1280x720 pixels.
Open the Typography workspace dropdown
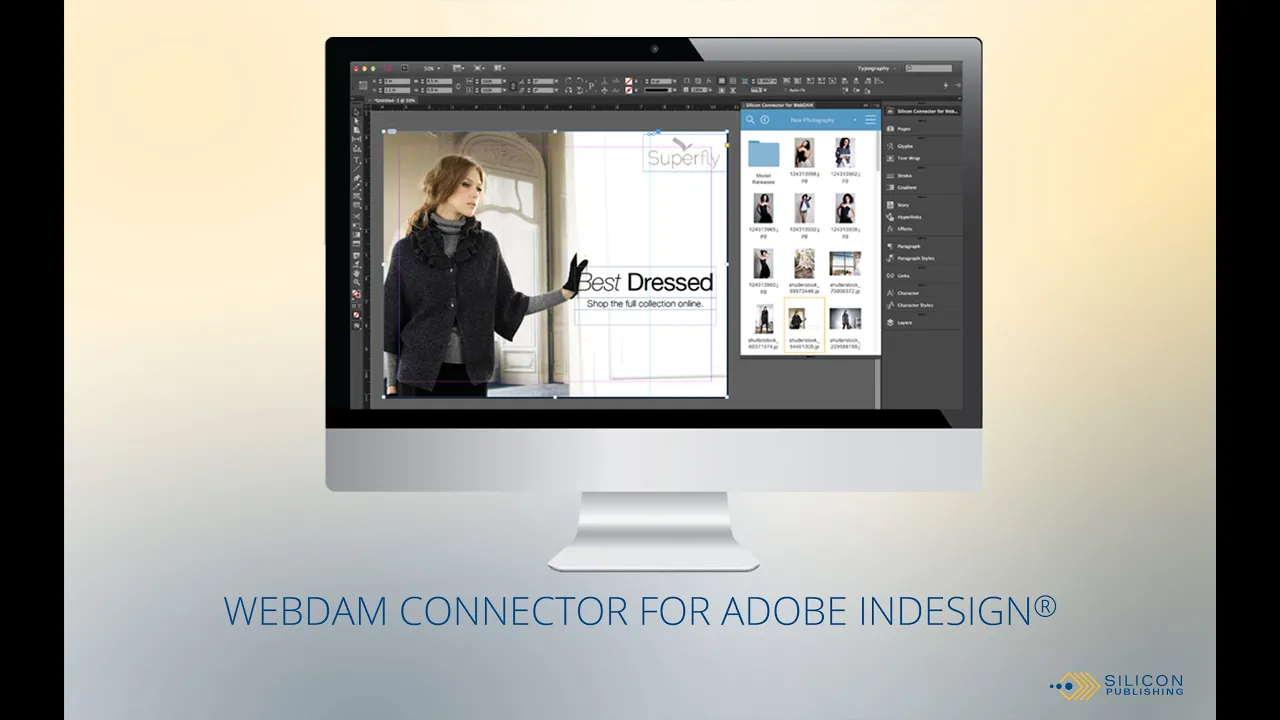click(877, 68)
